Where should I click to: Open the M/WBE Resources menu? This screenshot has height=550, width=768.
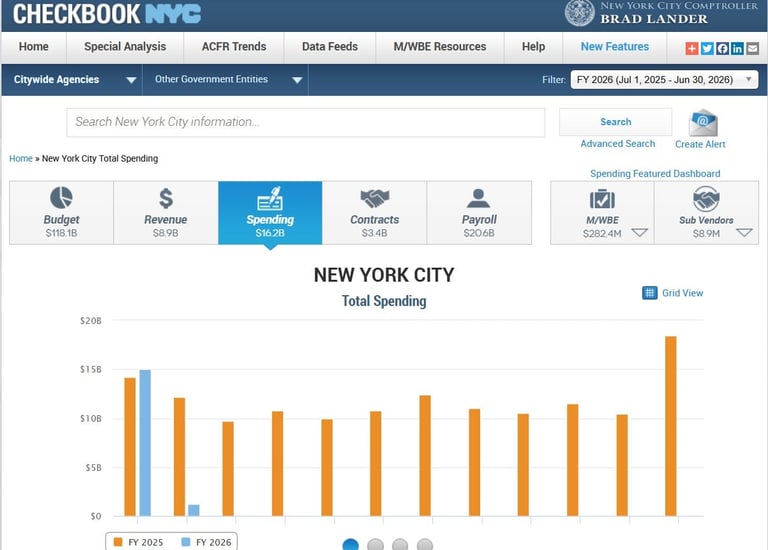coord(440,47)
